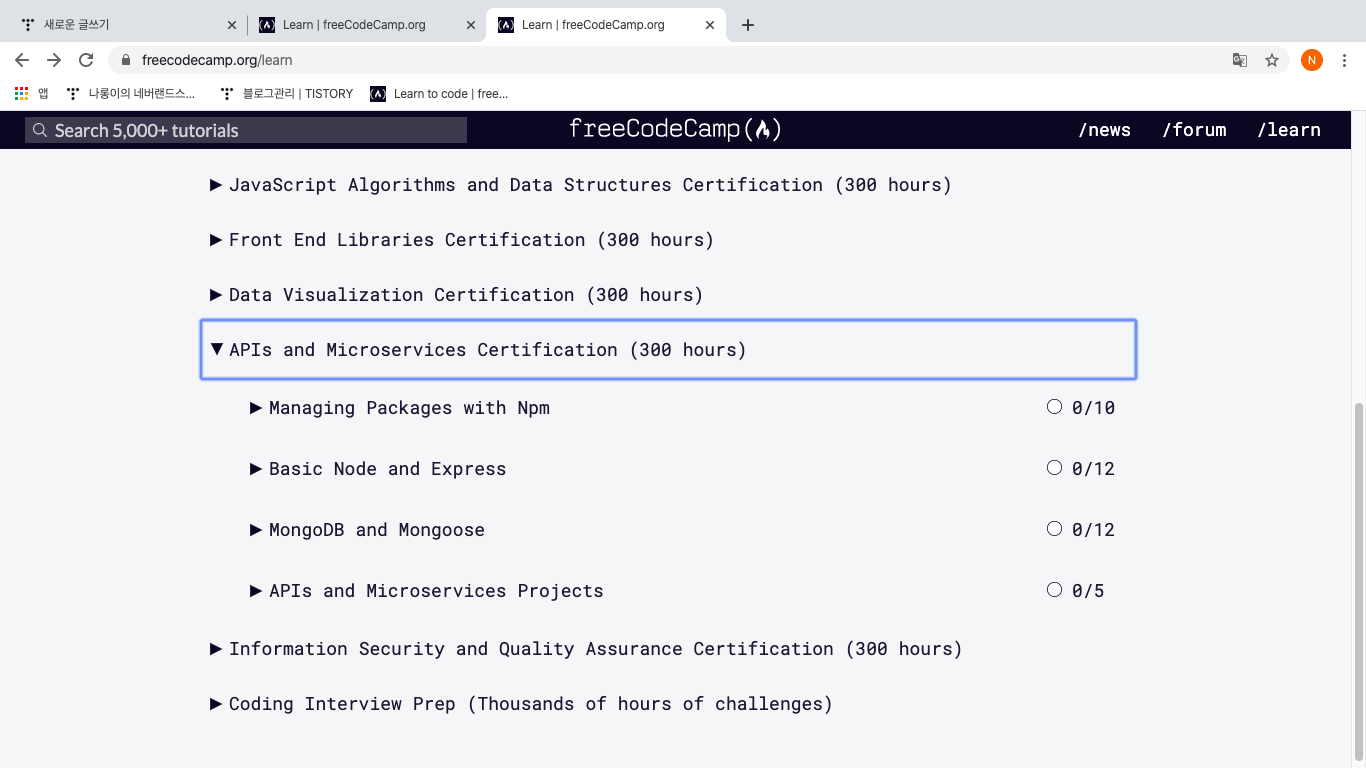The image size is (1366, 768).
Task: Expand Front End Libraries Certification
Action: pos(462,240)
